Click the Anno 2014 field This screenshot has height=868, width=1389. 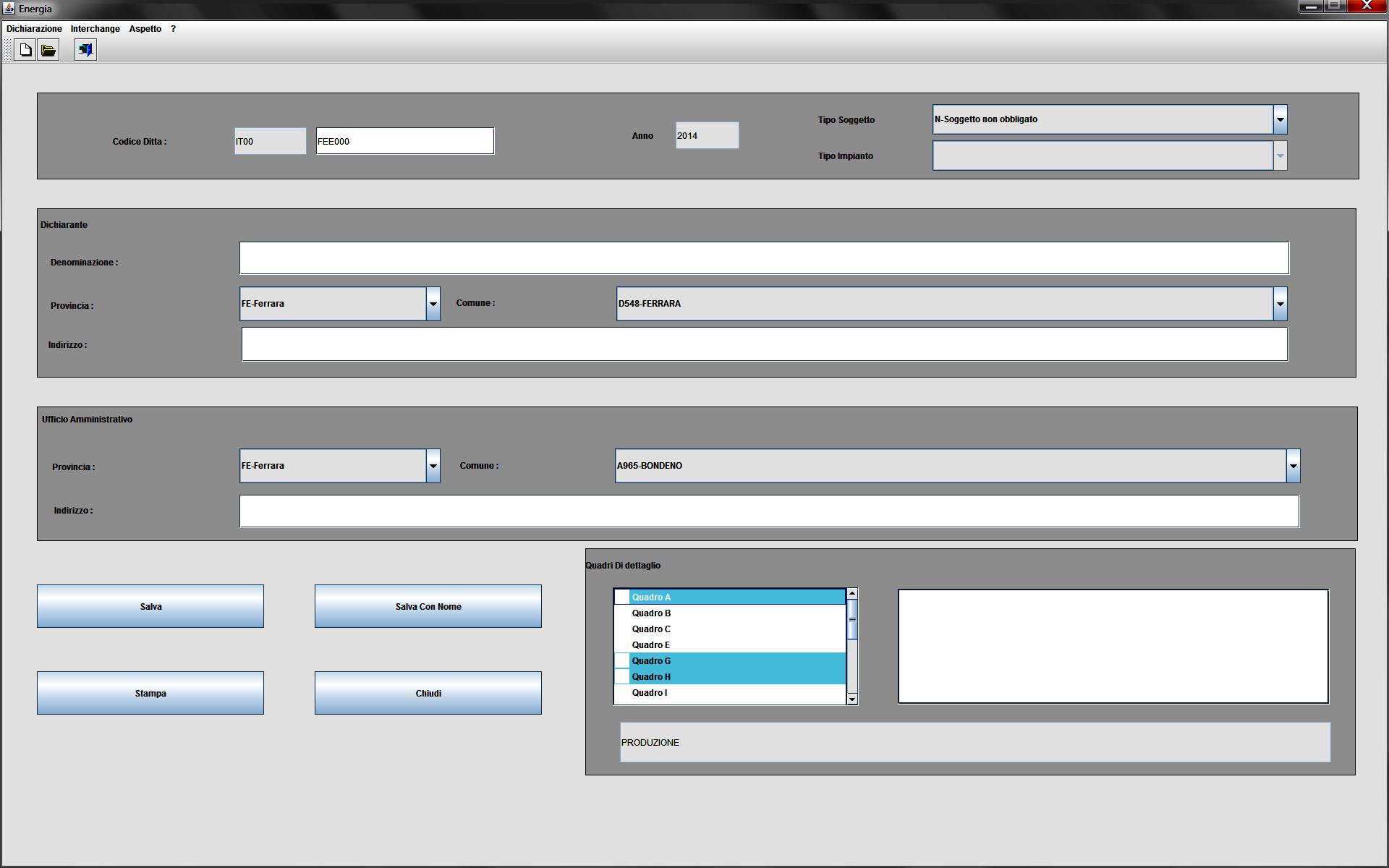click(x=707, y=135)
